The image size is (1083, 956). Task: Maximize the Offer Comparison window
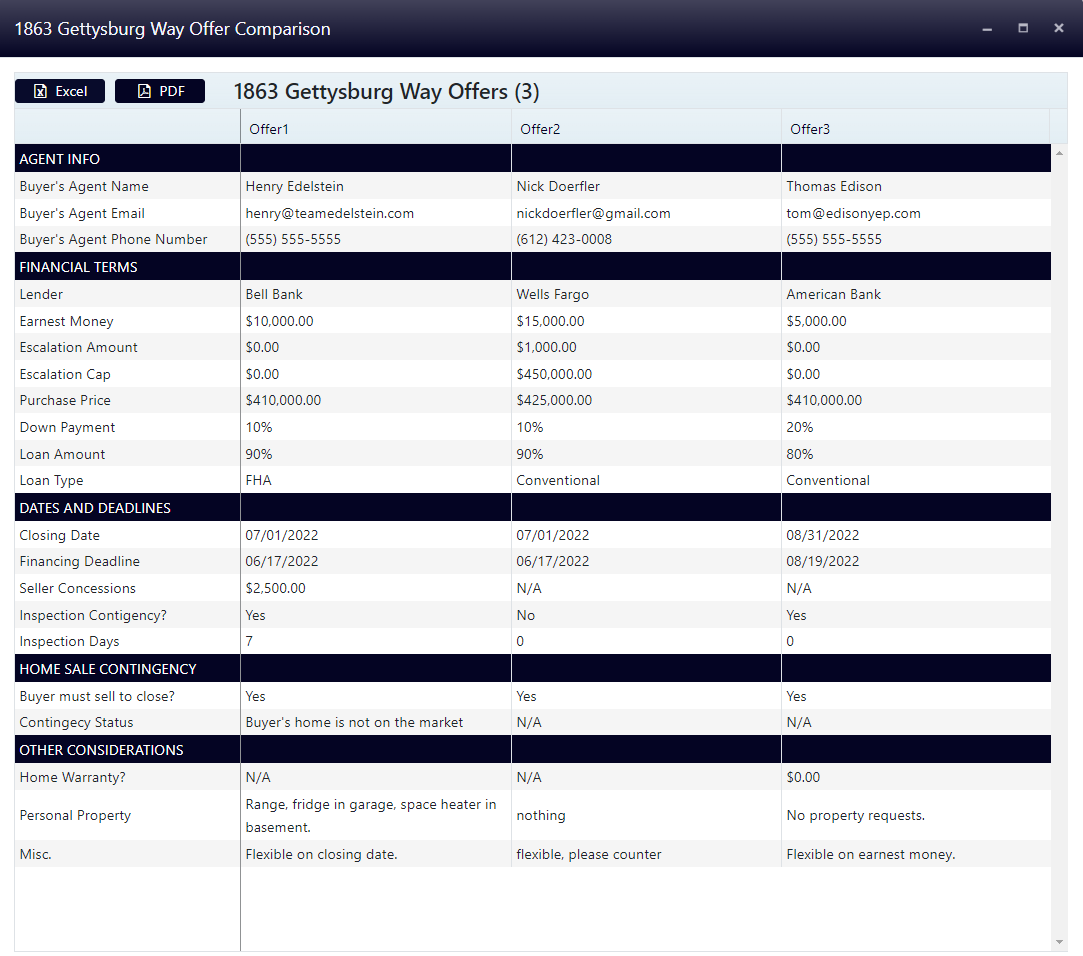1023,29
